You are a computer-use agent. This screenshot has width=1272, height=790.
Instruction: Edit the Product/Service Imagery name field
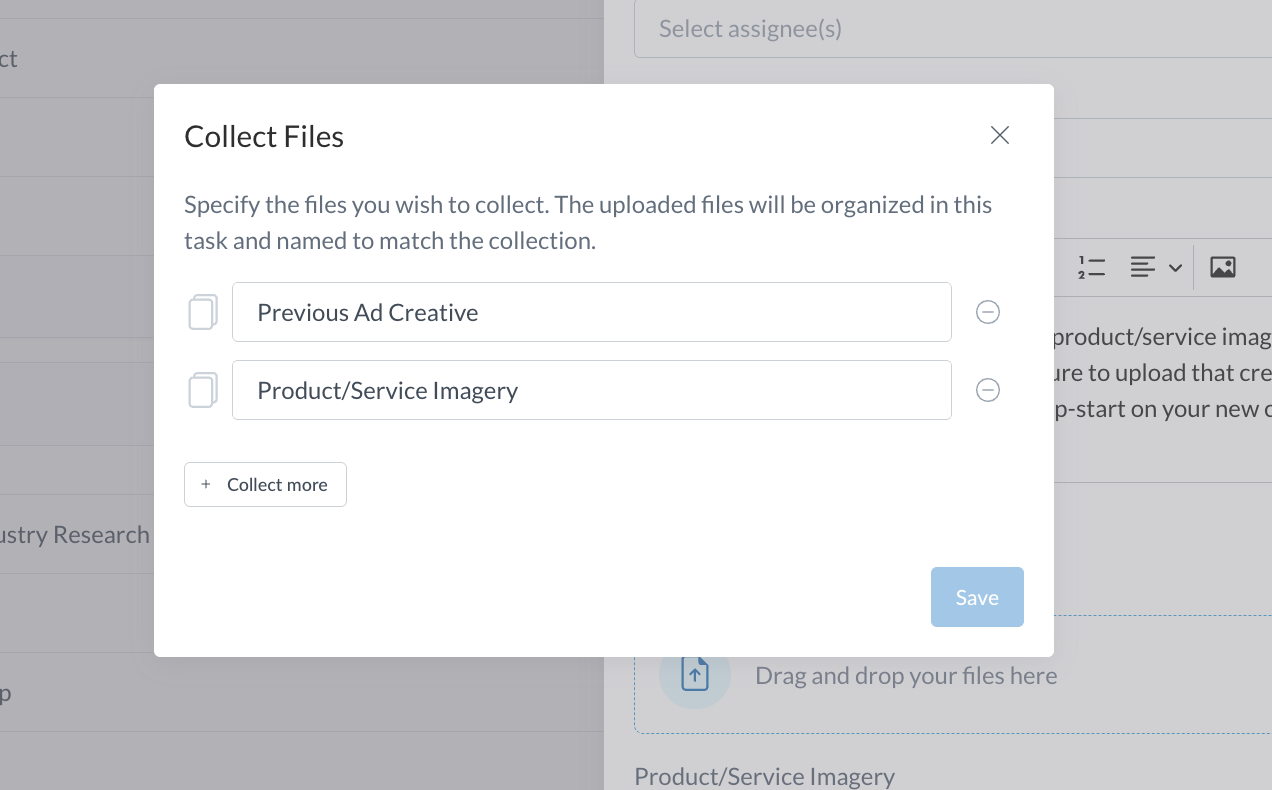591,390
